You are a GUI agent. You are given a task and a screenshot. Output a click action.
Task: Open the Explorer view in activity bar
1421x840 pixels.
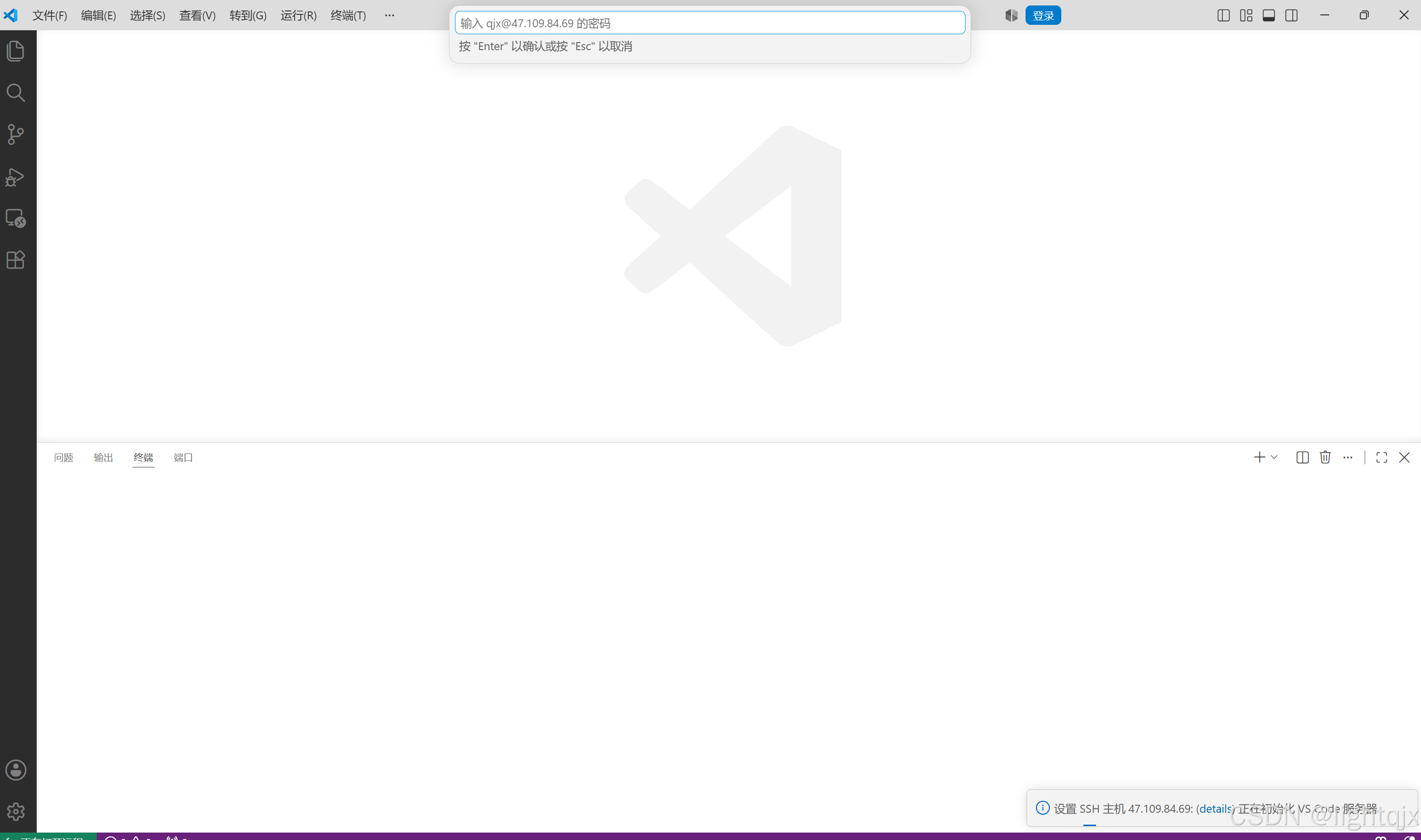coord(15,51)
